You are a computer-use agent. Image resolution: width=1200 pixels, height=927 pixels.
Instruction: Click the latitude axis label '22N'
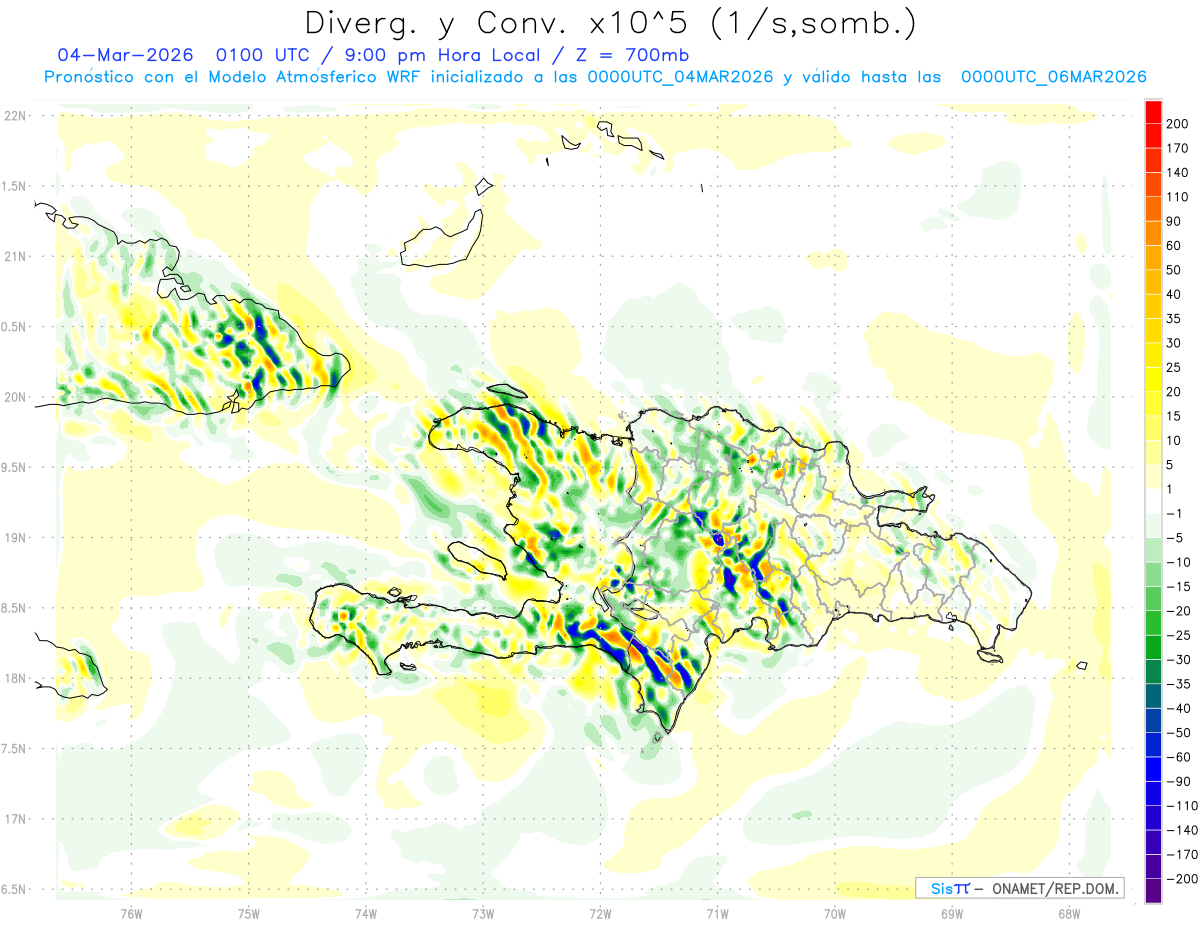(x=15, y=116)
